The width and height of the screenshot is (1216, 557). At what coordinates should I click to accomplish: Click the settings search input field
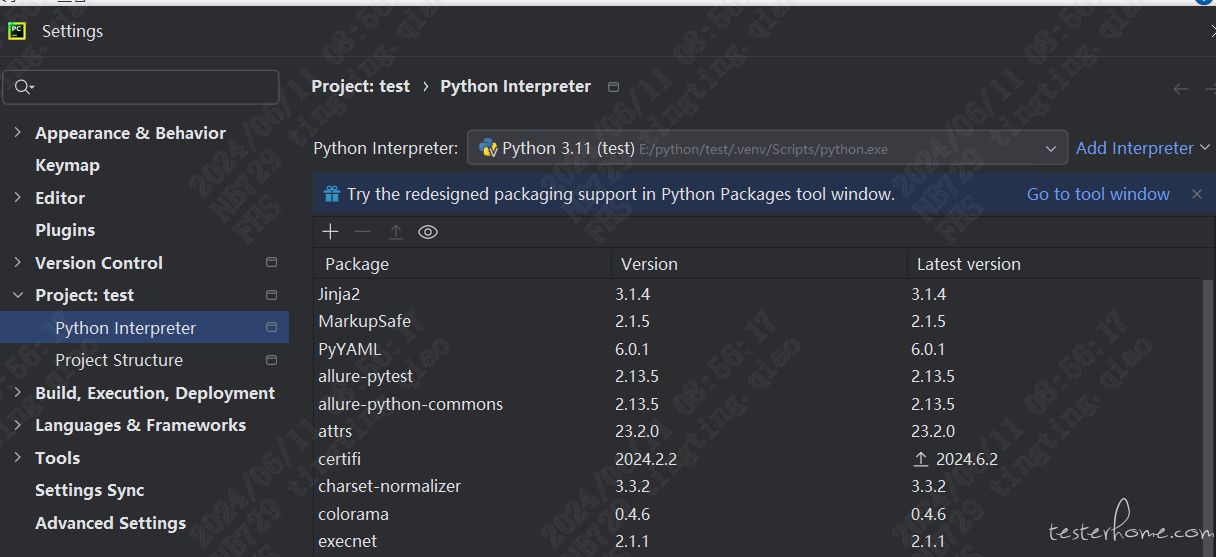point(141,88)
